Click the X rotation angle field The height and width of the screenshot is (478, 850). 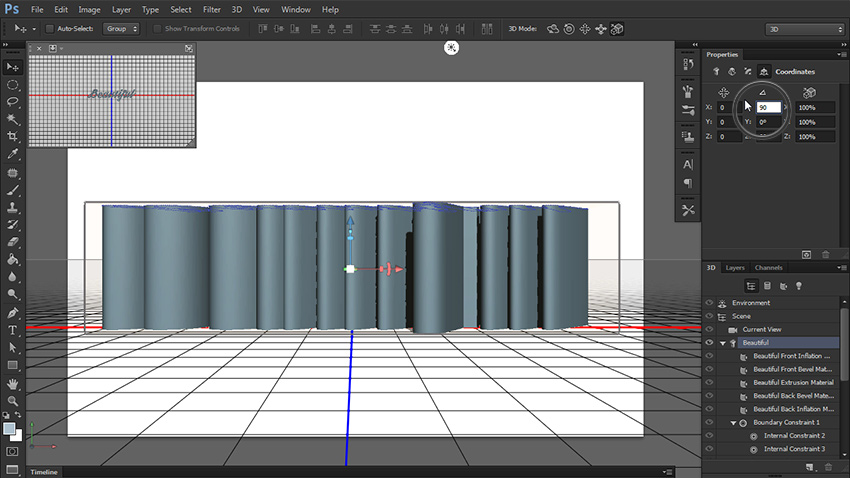click(x=769, y=107)
